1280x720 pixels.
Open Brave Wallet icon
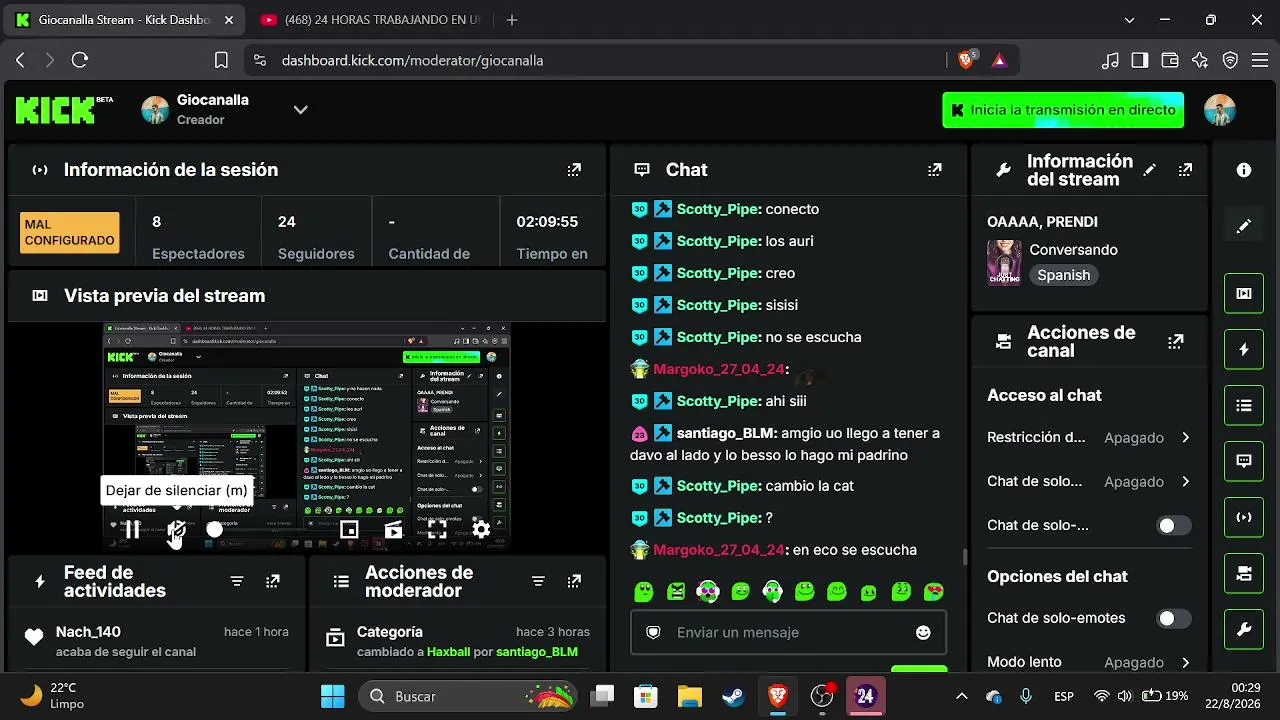click(1169, 60)
